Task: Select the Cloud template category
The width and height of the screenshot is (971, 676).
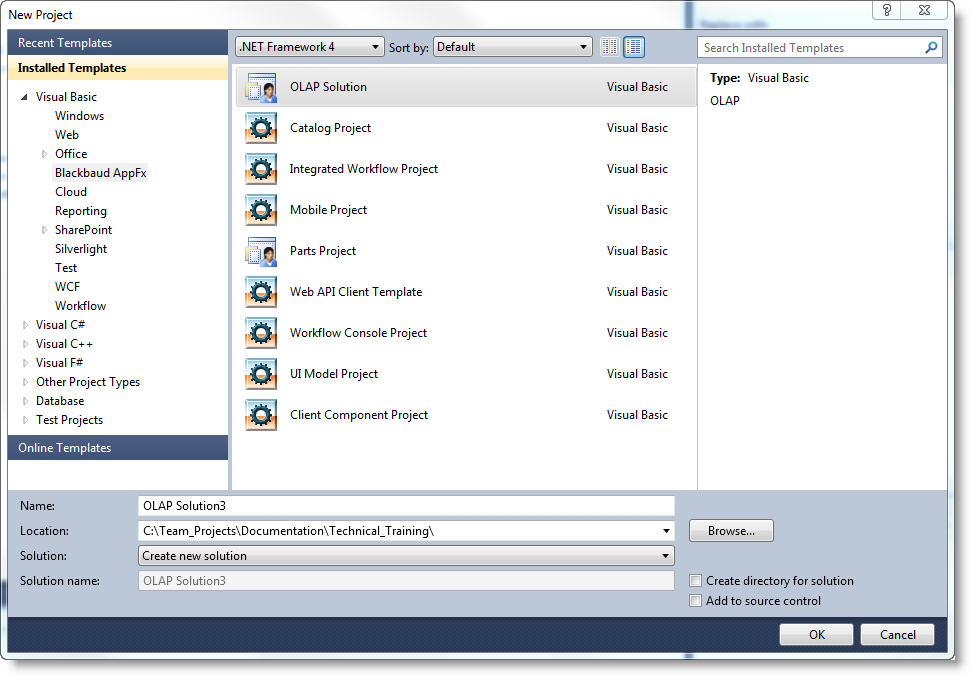Action: point(71,192)
